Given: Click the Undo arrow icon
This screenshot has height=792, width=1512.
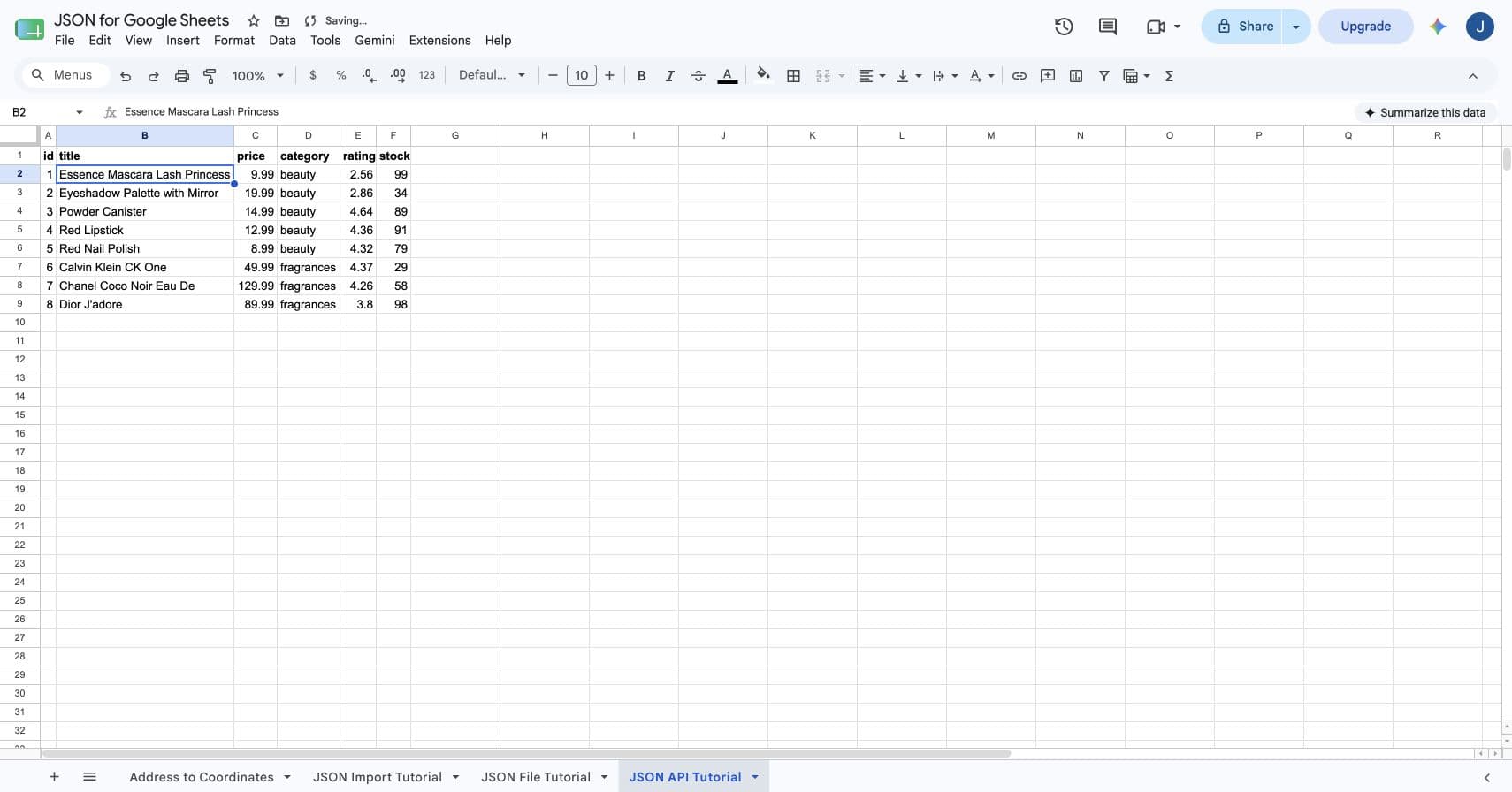Looking at the screenshot, I should pos(126,76).
